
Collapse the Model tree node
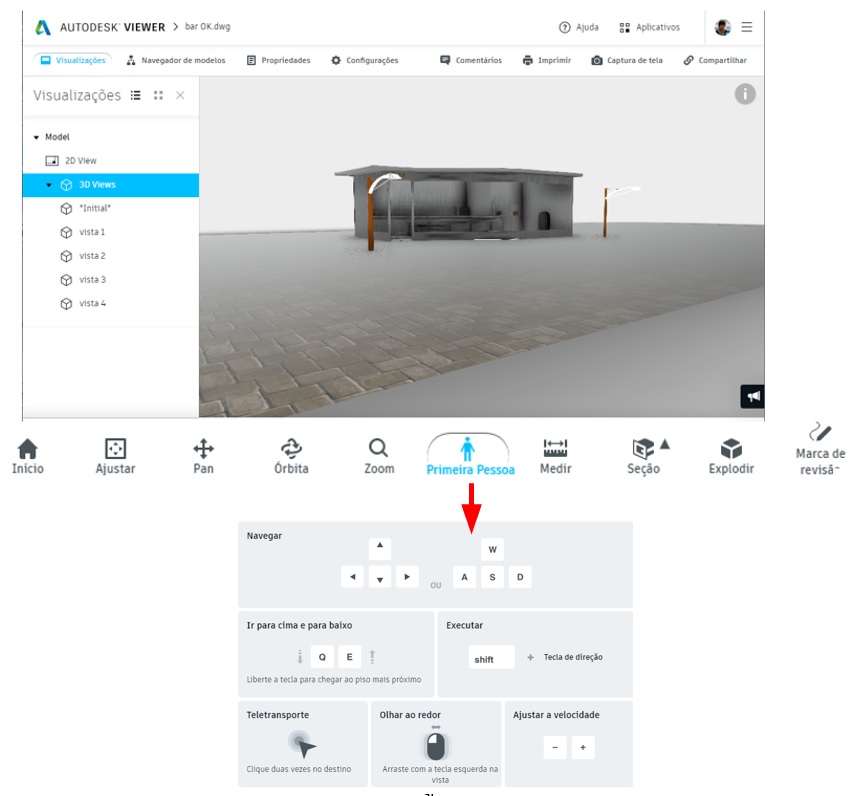36,137
